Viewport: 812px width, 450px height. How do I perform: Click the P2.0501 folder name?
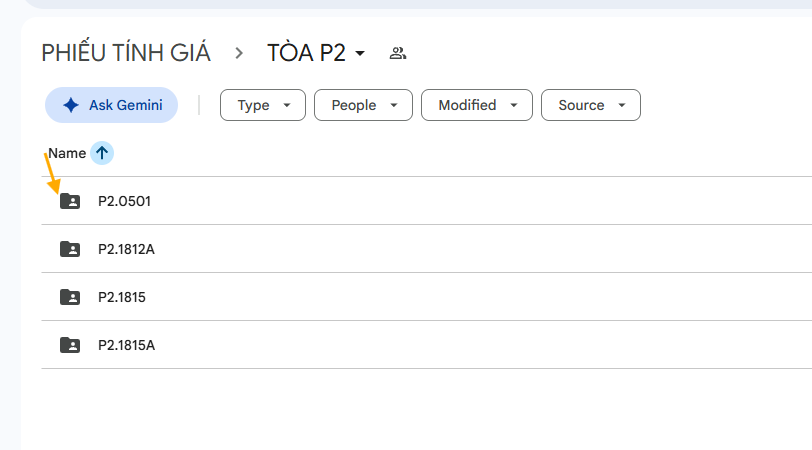coord(124,201)
